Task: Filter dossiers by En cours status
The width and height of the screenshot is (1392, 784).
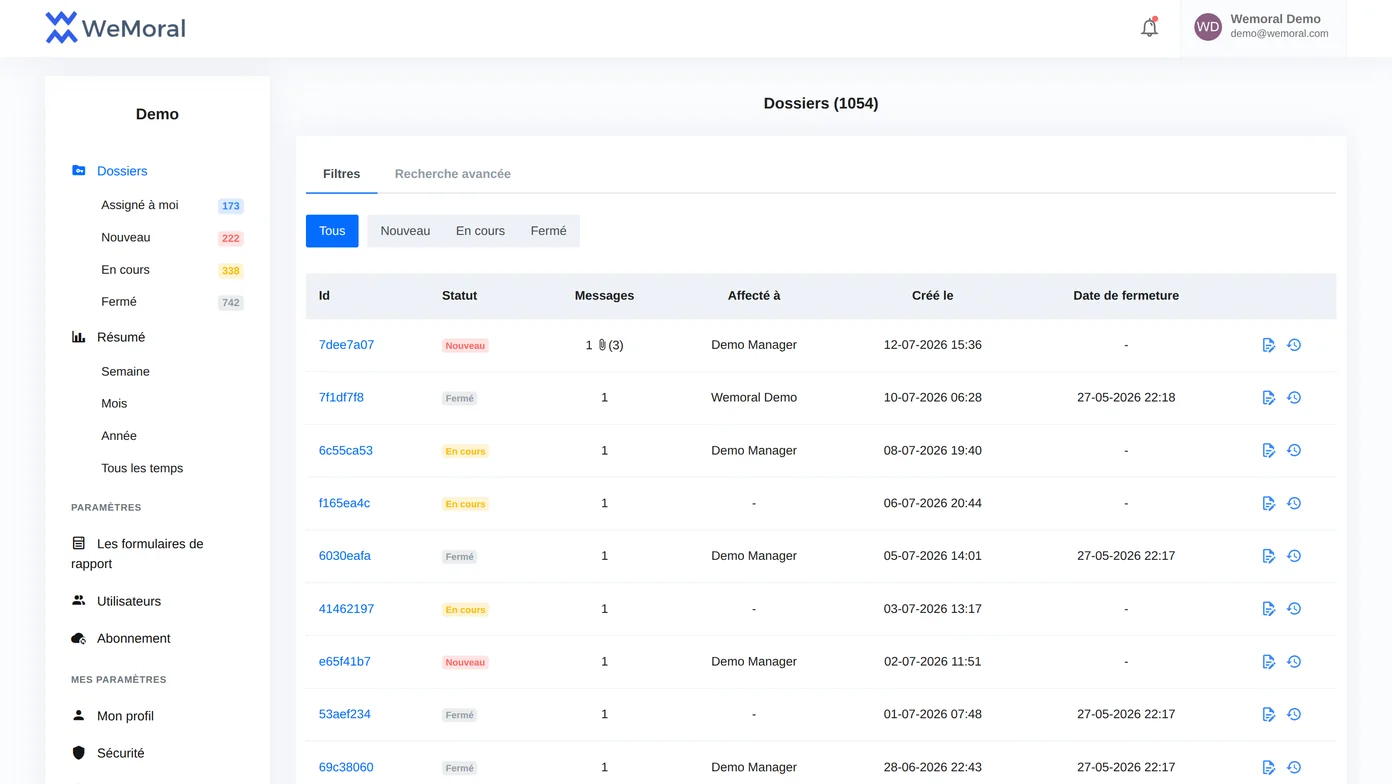Action: pyautogui.click(x=480, y=231)
